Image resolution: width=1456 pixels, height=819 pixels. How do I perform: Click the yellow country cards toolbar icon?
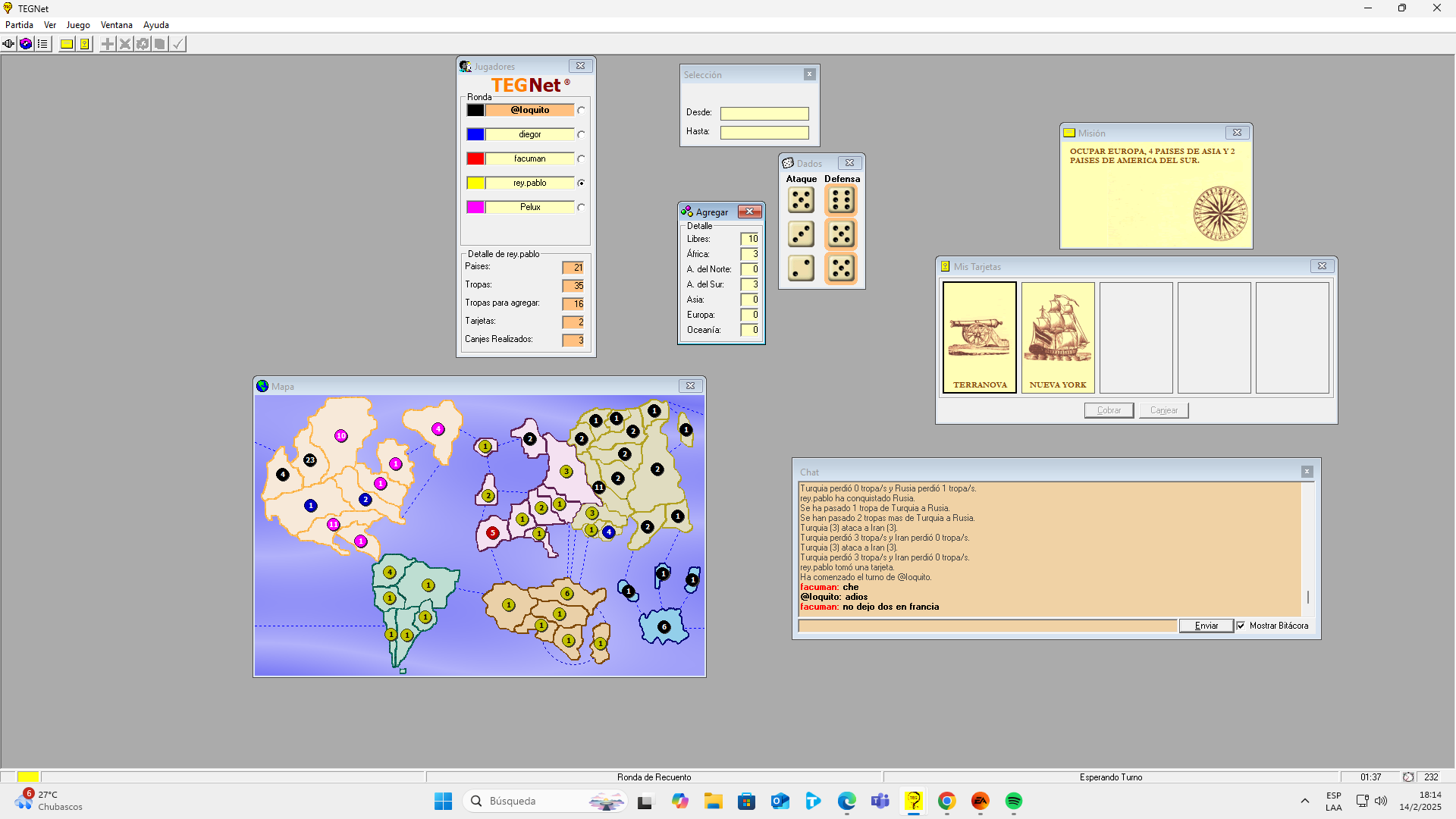point(84,44)
